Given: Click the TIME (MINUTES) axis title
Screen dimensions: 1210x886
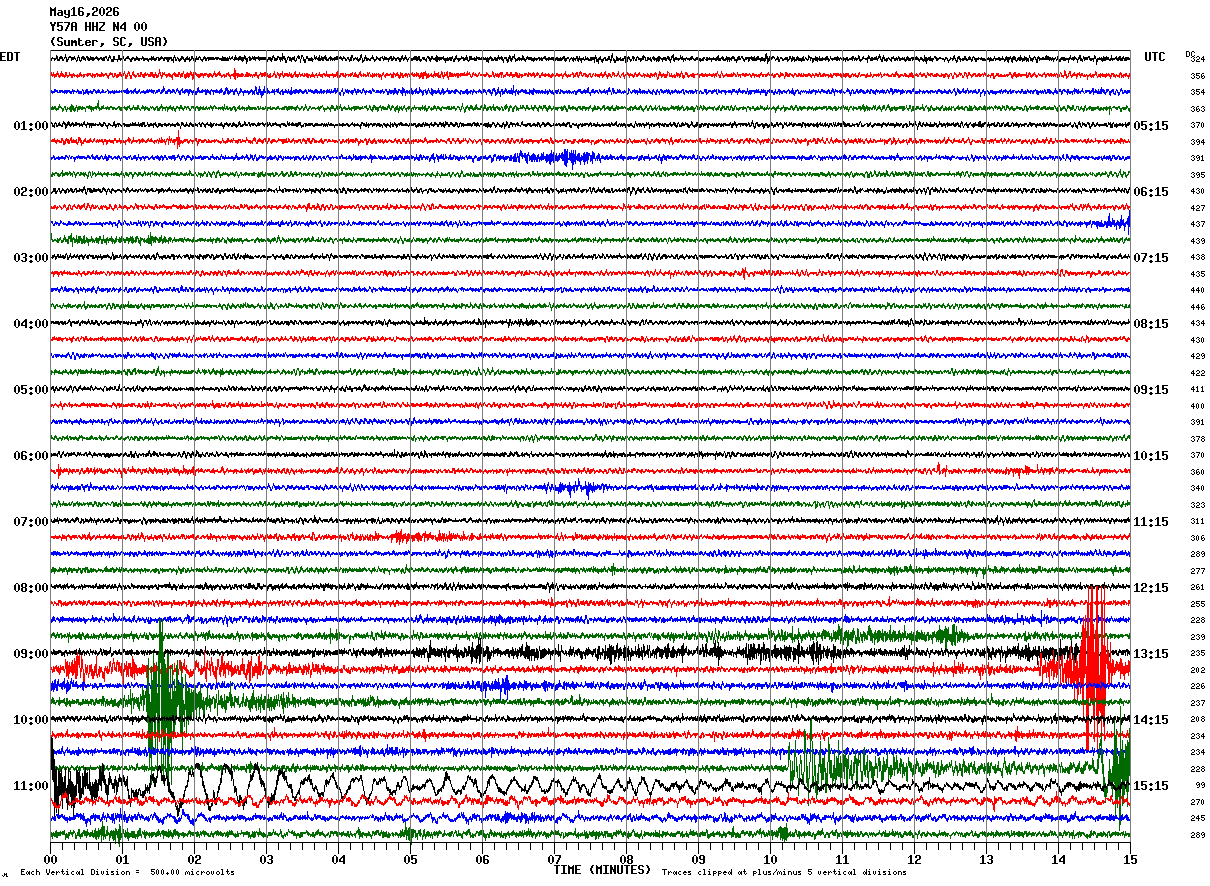Looking at the screenshot, I should tap(602, 870).
